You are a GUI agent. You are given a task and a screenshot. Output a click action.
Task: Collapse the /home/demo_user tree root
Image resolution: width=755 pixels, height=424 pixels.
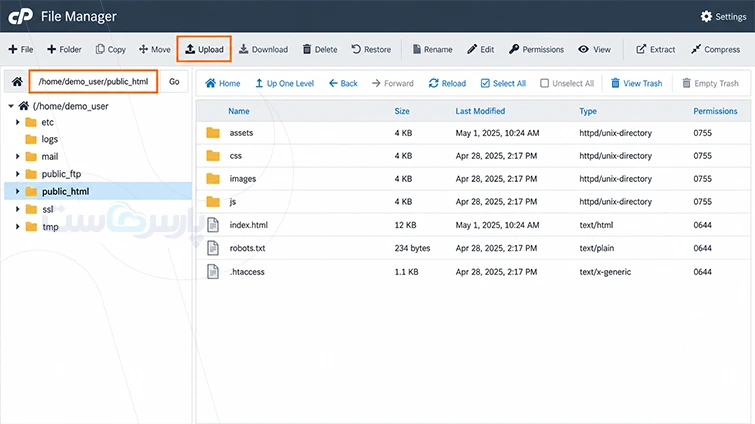(x=11, y=106)
